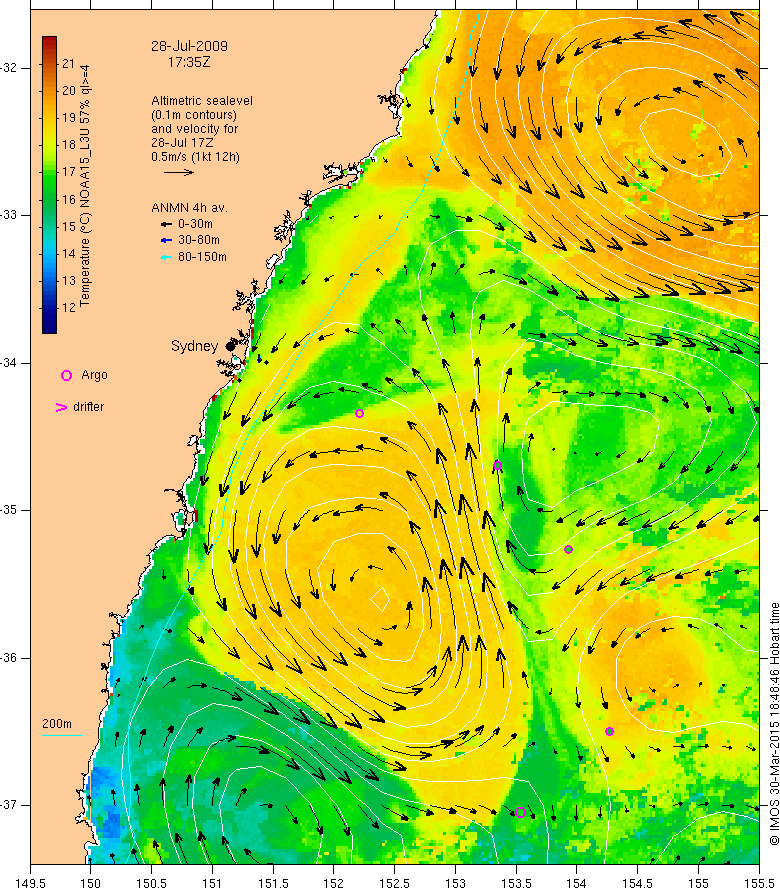Click the '-32' latitude axis label
Screen dimensions: 780x890
tap(9, 68)
